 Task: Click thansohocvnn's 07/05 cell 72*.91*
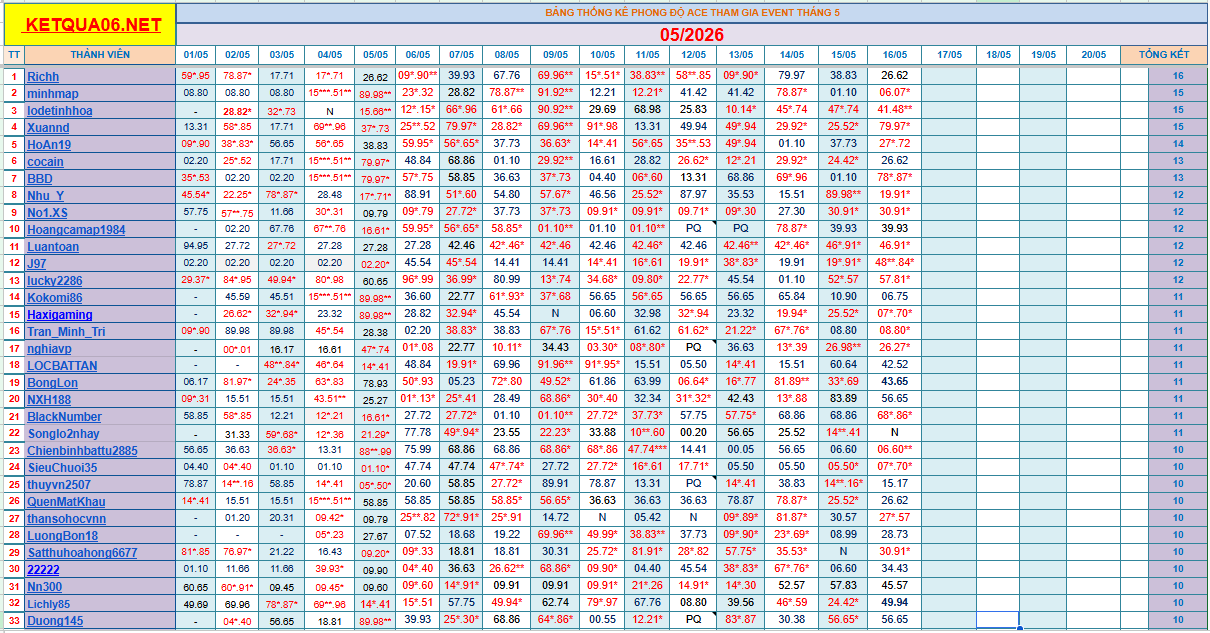(462, 518)
